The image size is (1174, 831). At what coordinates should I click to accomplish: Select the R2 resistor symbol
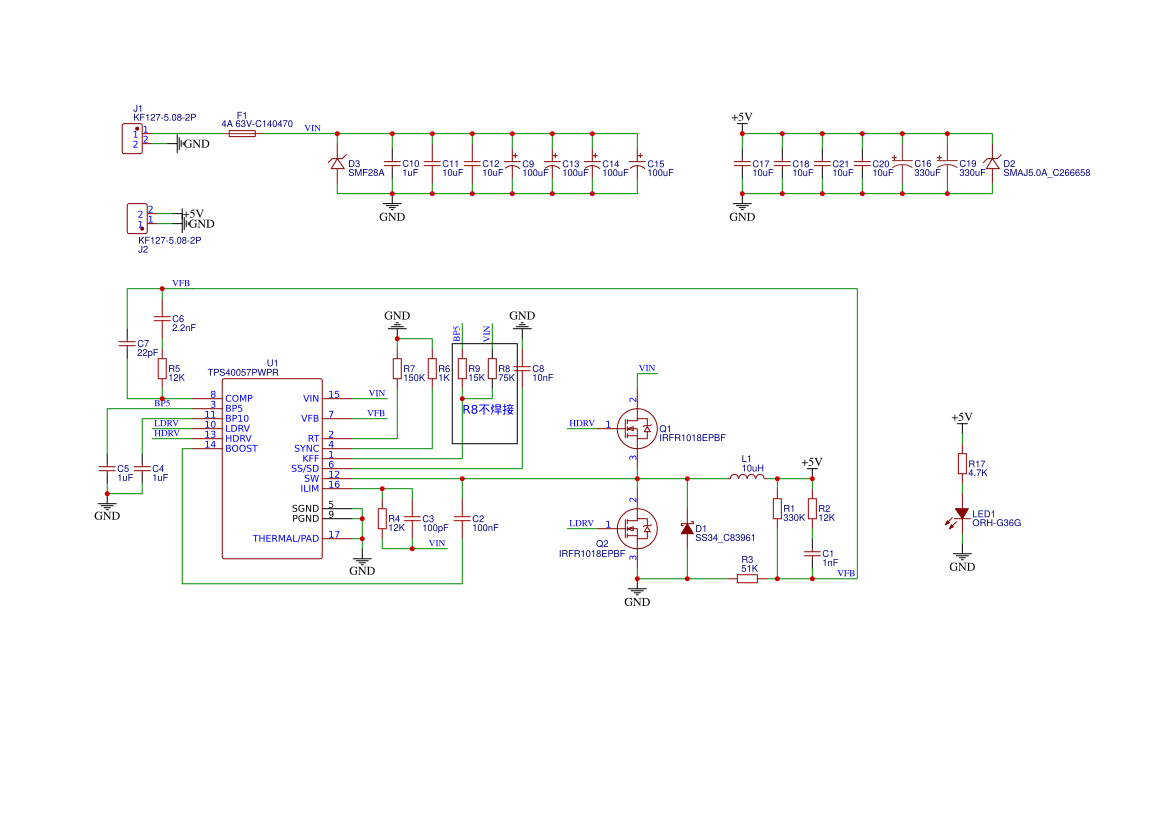[x=812, y=509]
